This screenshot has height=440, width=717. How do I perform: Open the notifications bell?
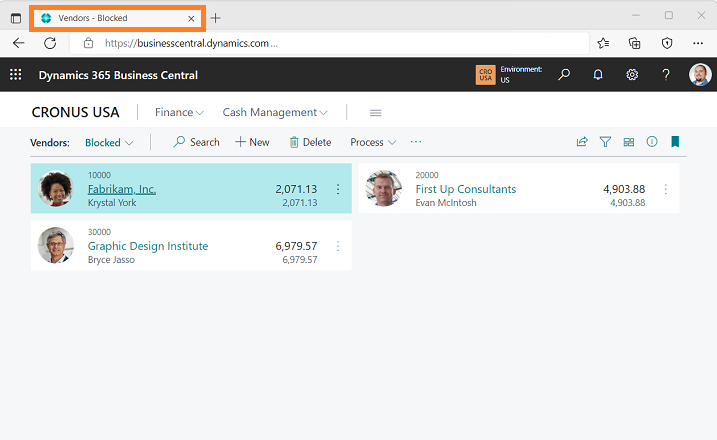pos(598,75)
